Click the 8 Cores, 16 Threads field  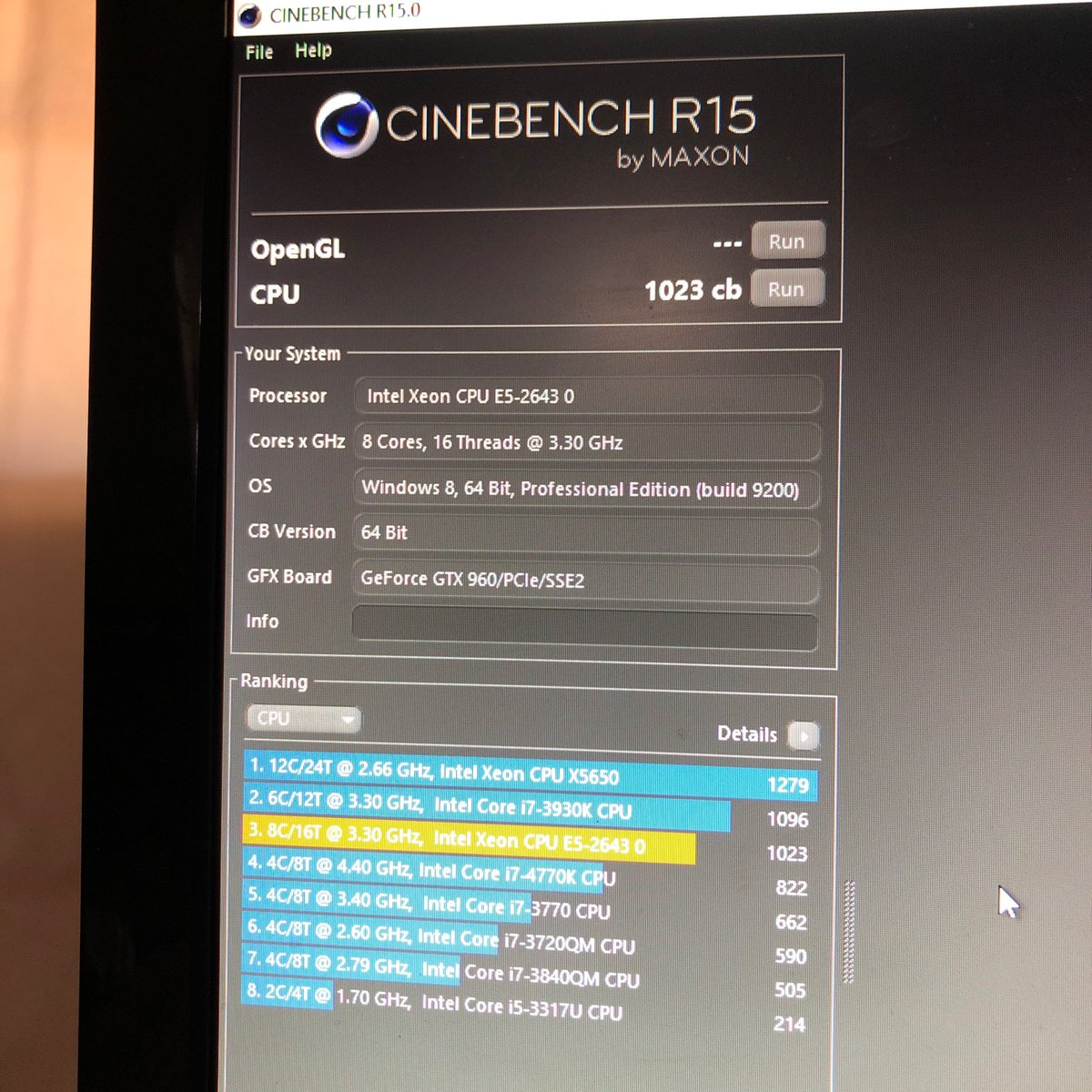pyautogui.click(x=587, y=442)
